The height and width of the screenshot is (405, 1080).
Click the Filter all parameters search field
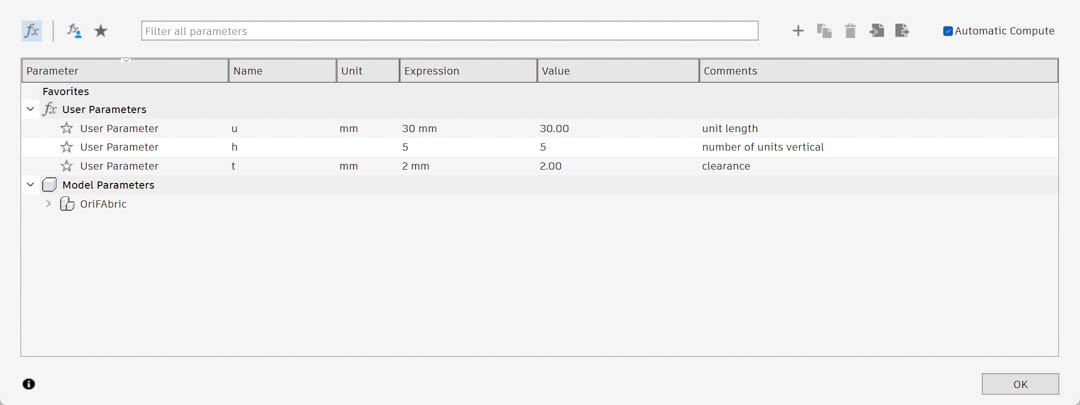pyautogui.click(x=449, y=31)
